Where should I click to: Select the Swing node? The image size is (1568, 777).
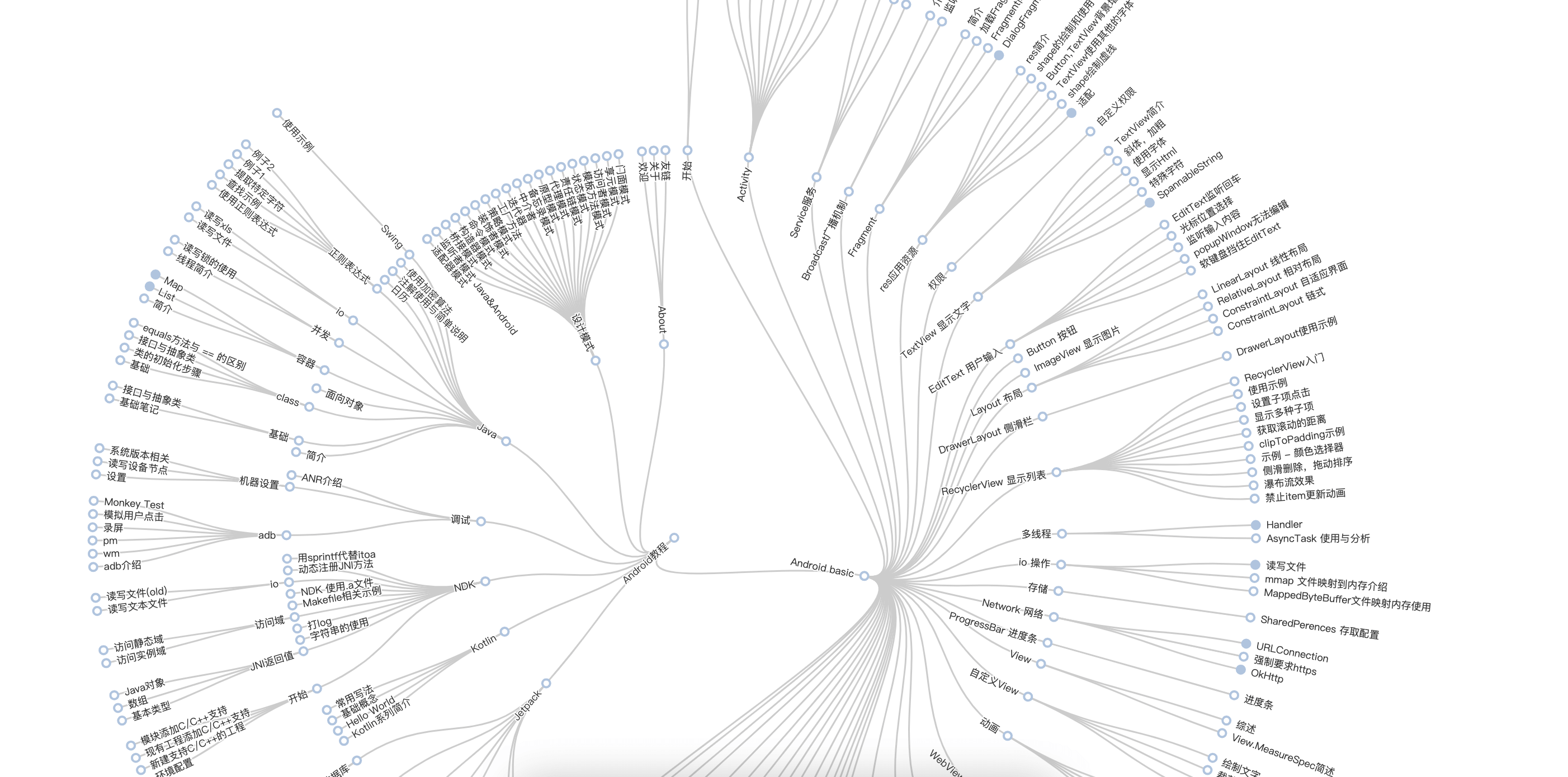410,255
